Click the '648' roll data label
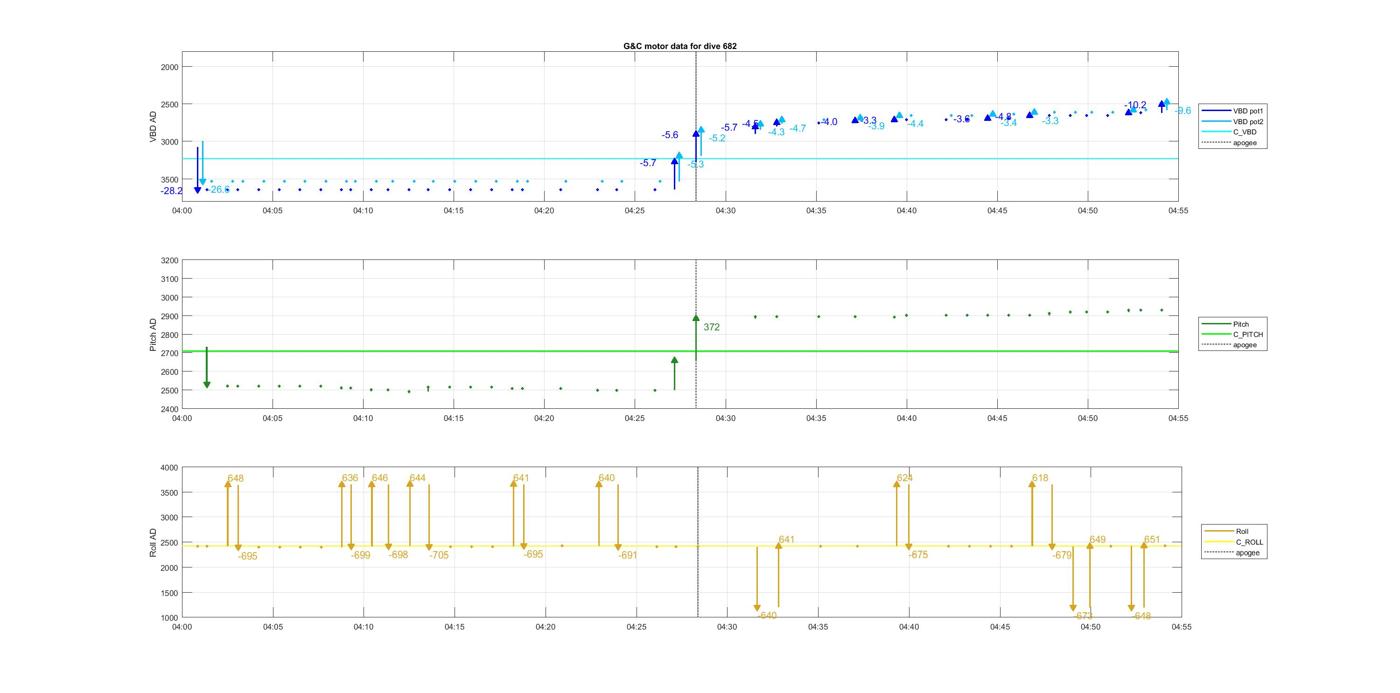1400x693 pixels. click(x=235, y=479)
